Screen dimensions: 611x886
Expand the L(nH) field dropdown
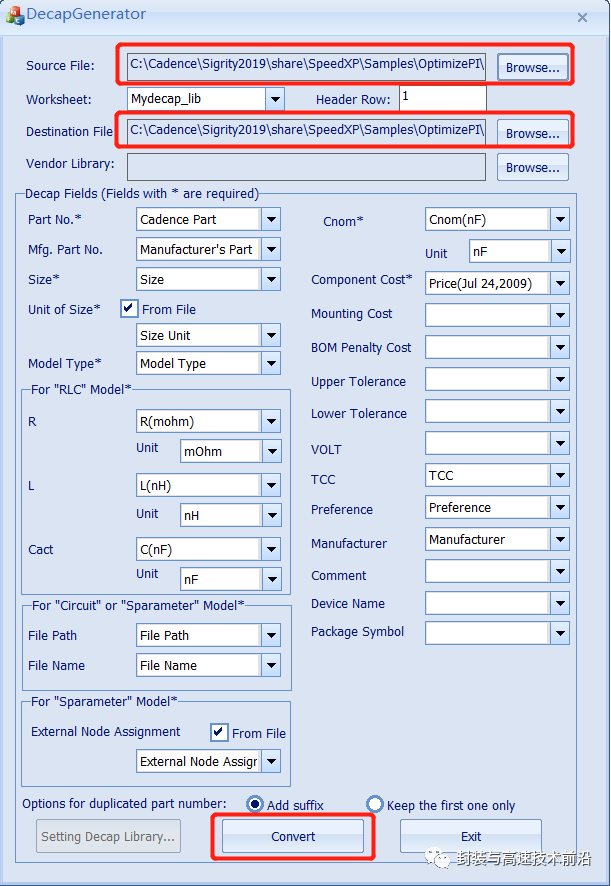(x=271, y=485)
